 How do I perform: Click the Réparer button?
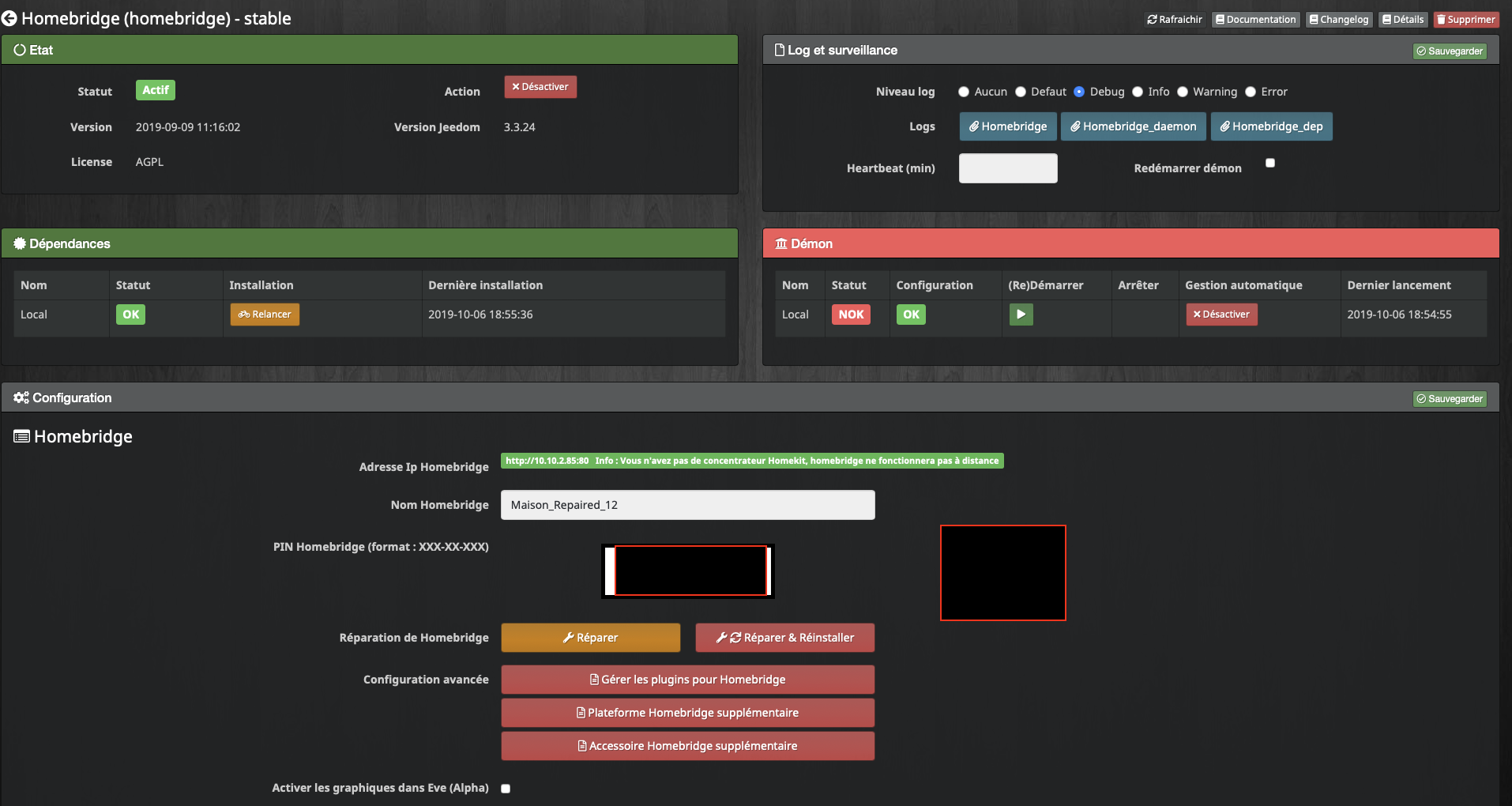(x=591, y=638)
